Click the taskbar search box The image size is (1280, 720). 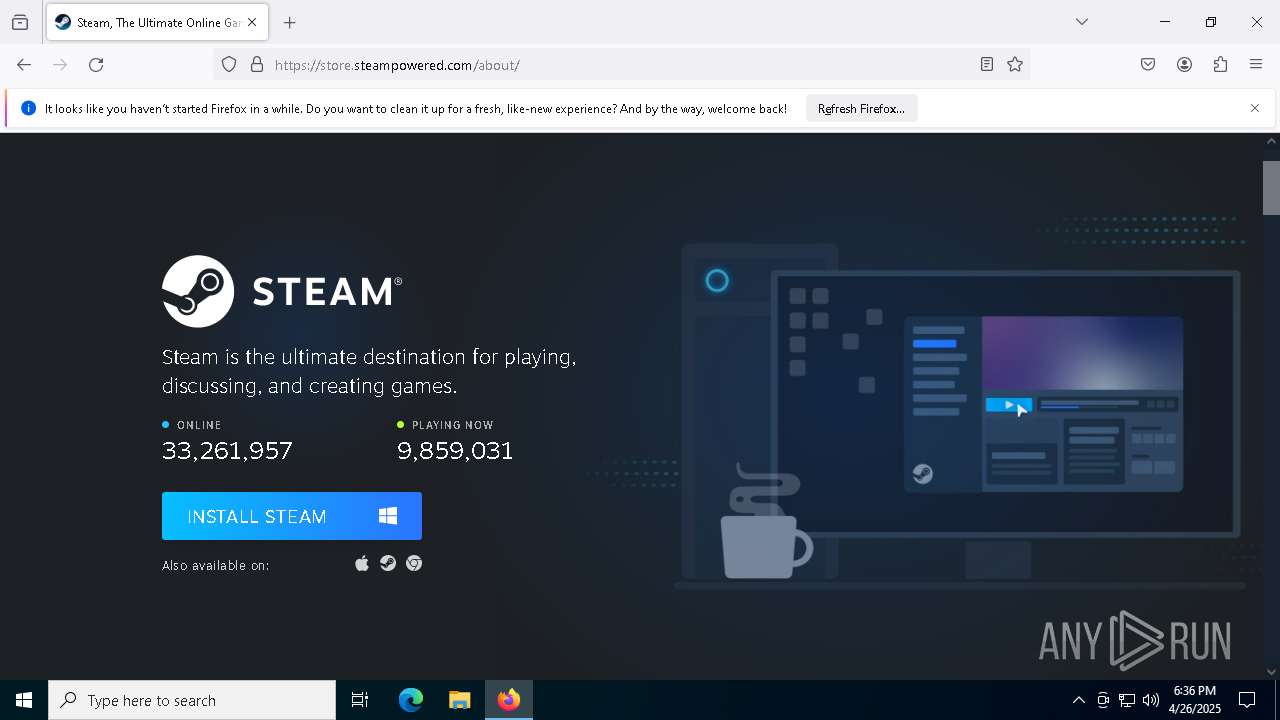pyautogui.click(x=192, y=700)
